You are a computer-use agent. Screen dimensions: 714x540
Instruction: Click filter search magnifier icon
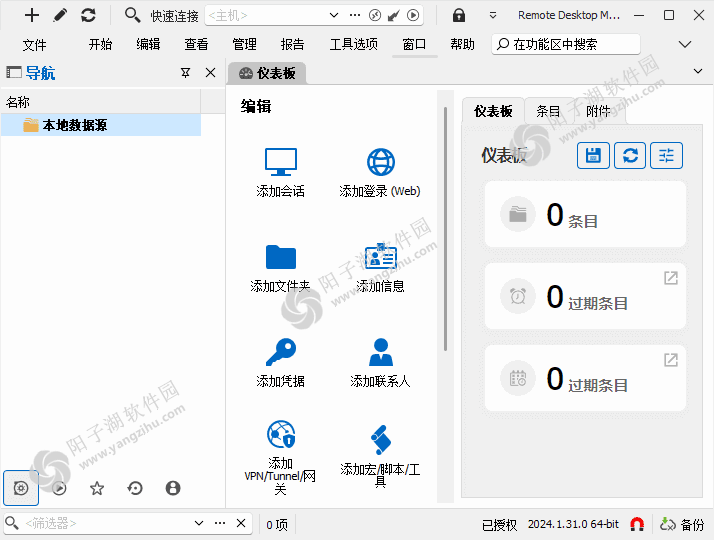(12, 523)
